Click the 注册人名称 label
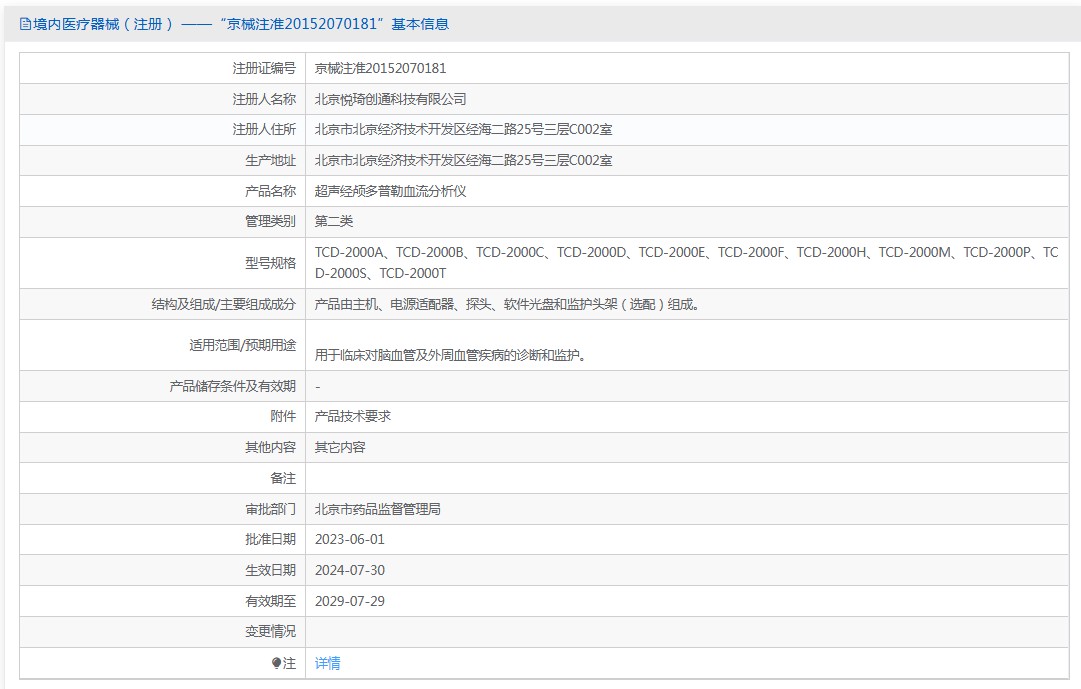Viewport: 1081px width, 689px height. tap(264, 99)
